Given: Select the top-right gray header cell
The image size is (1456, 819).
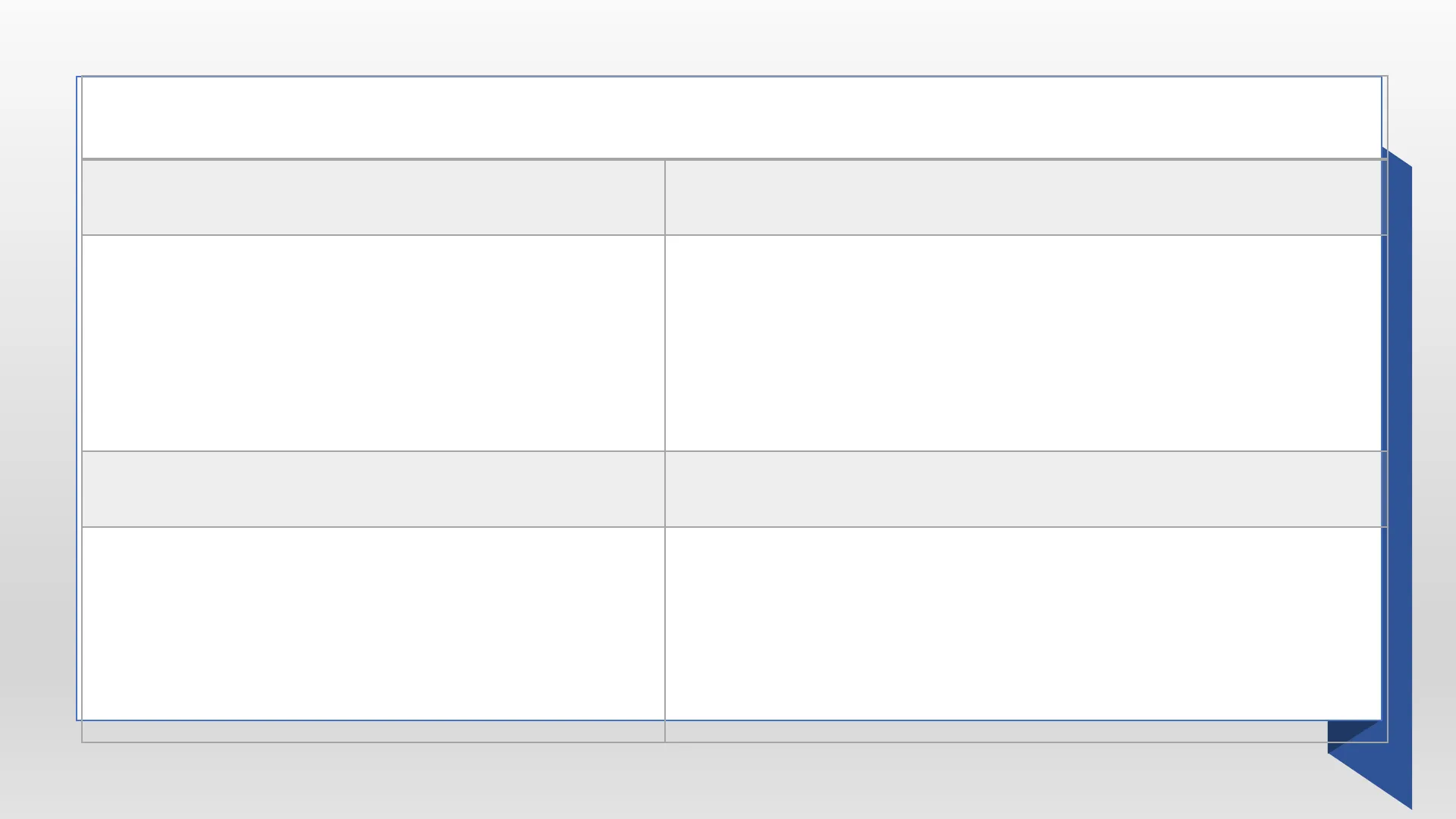Looking at the screenshot, I should click(1024, 197).
